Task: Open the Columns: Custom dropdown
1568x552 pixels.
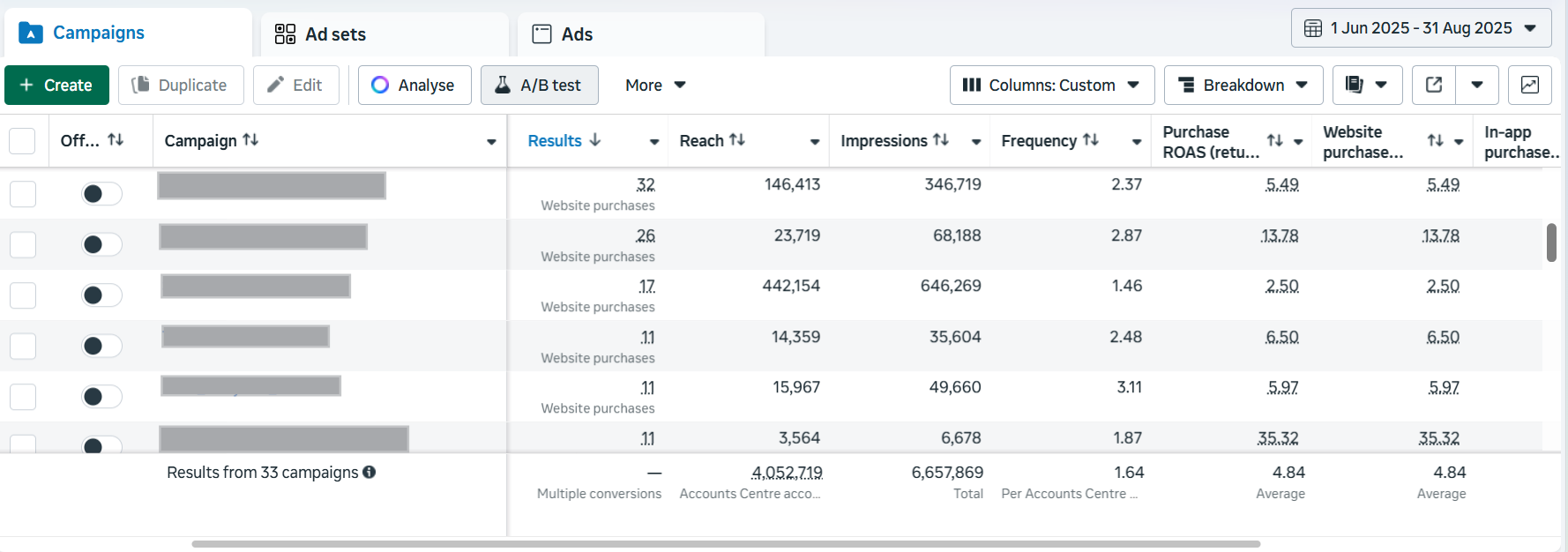Action: point(1051,85)
